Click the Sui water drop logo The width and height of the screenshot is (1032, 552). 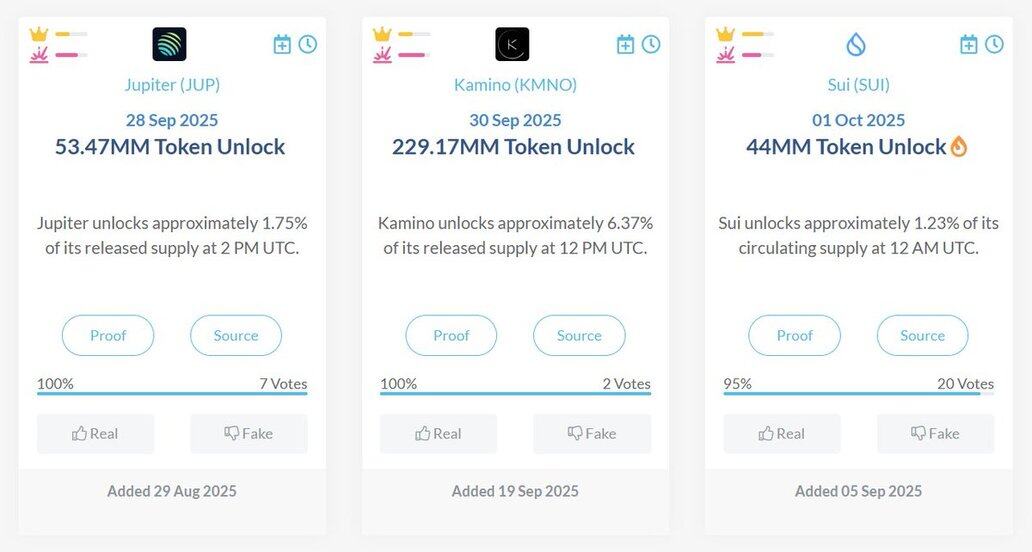[856, 45]
